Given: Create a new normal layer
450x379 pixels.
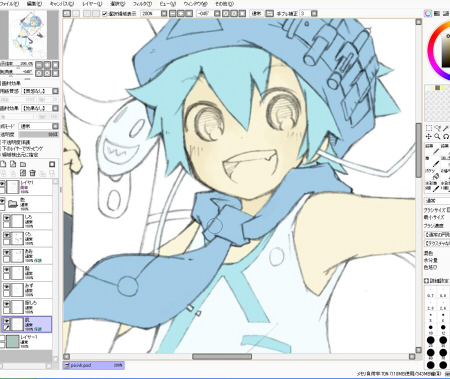Looking at the screenshot, I should [x=3, y=164].
